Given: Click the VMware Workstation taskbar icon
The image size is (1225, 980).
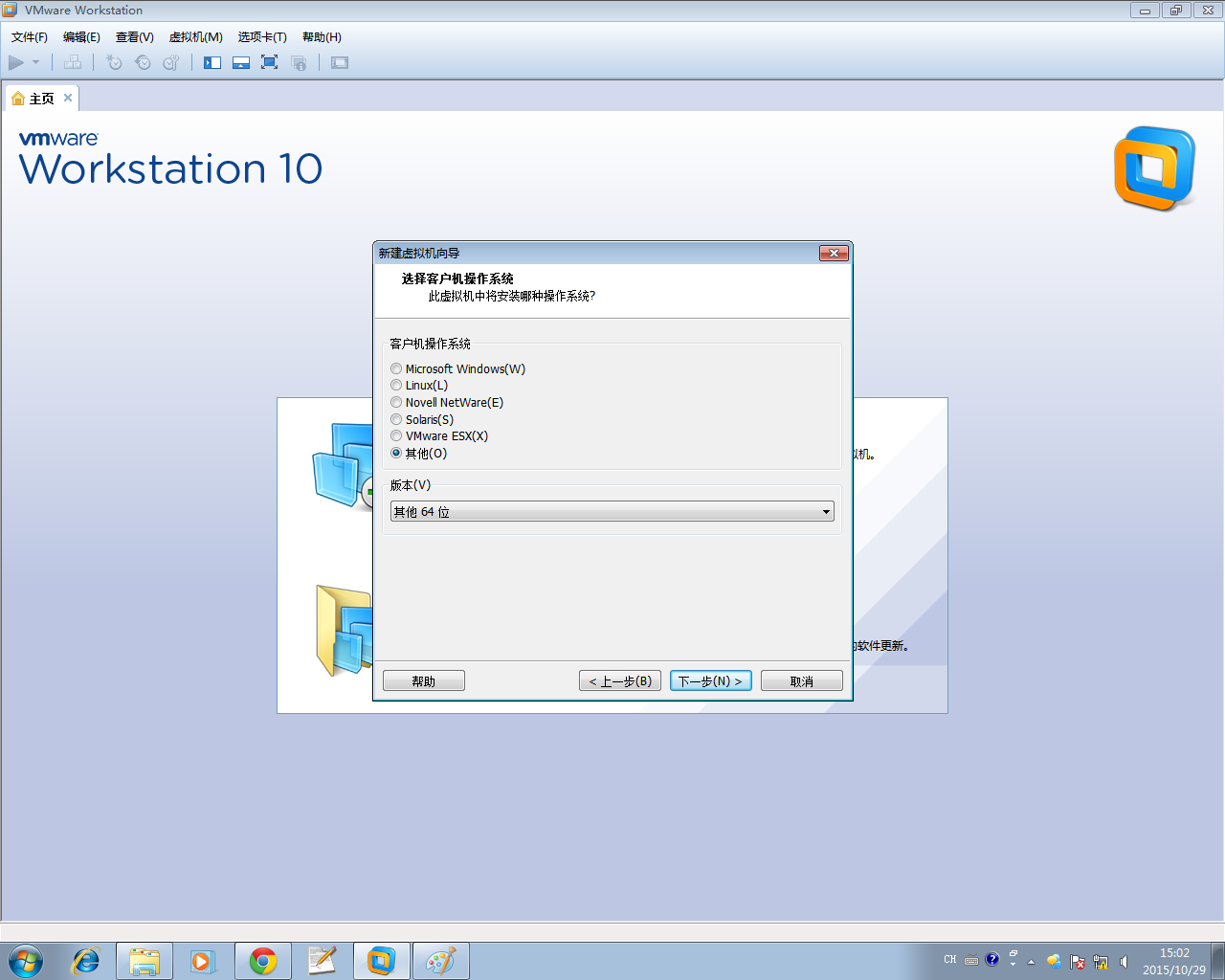Looking at the screenshot, I should 382,961.
